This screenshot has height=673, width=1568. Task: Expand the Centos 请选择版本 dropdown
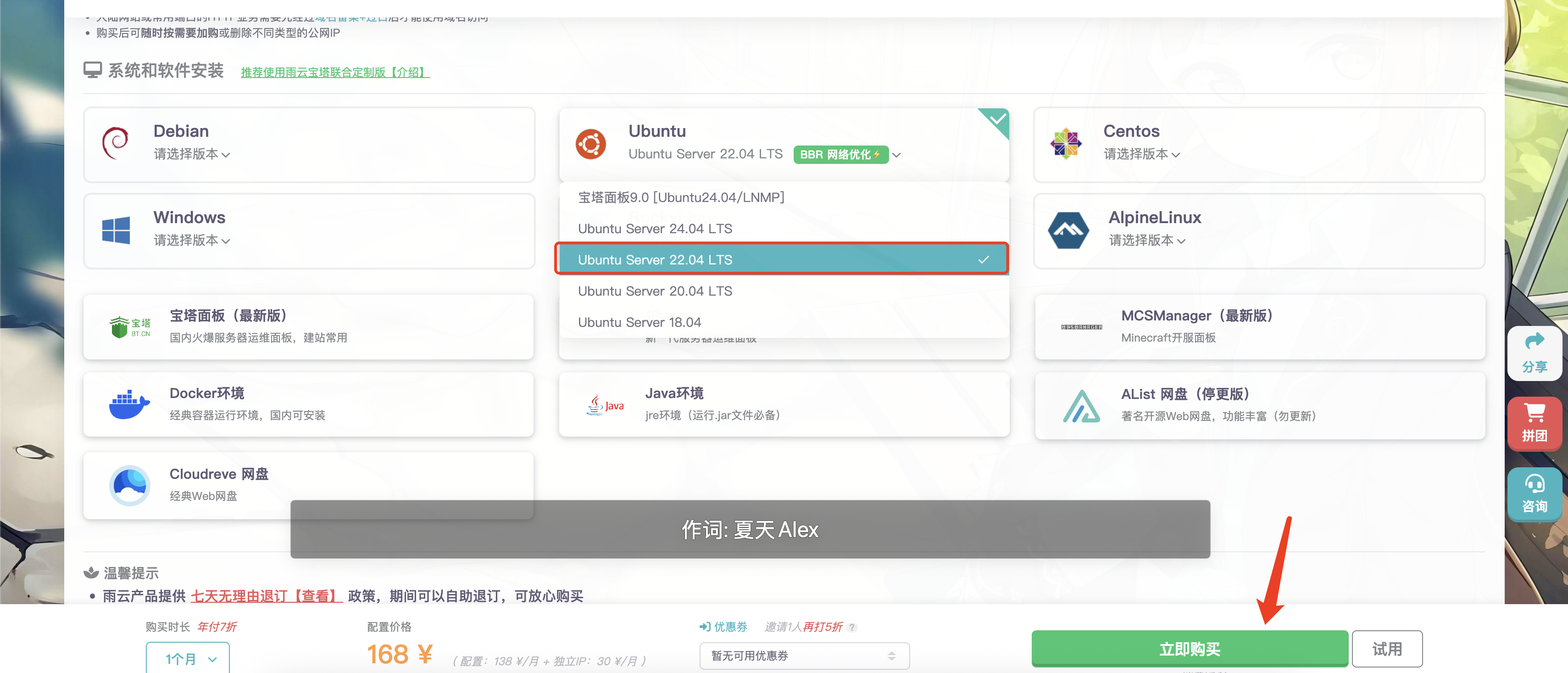[1142, 155]
